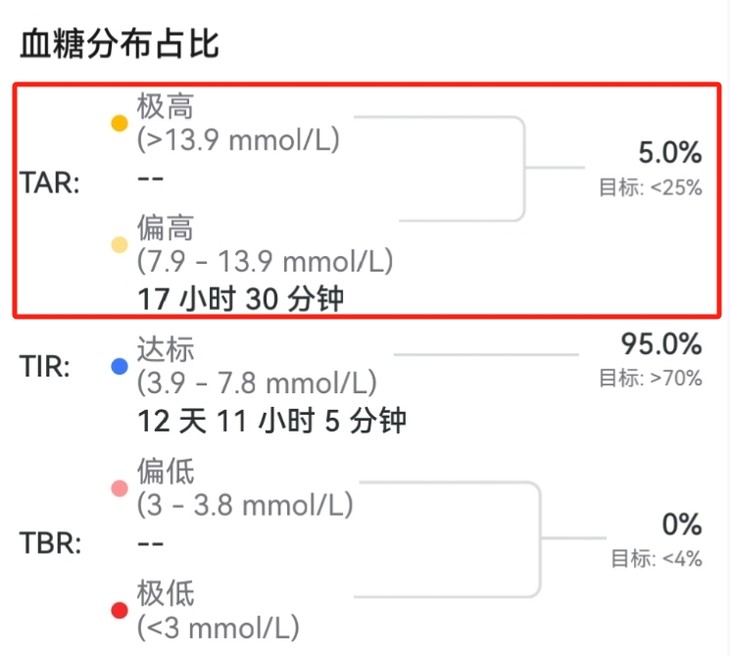
Task: Select the TAR label
Action: pos(49,183)
